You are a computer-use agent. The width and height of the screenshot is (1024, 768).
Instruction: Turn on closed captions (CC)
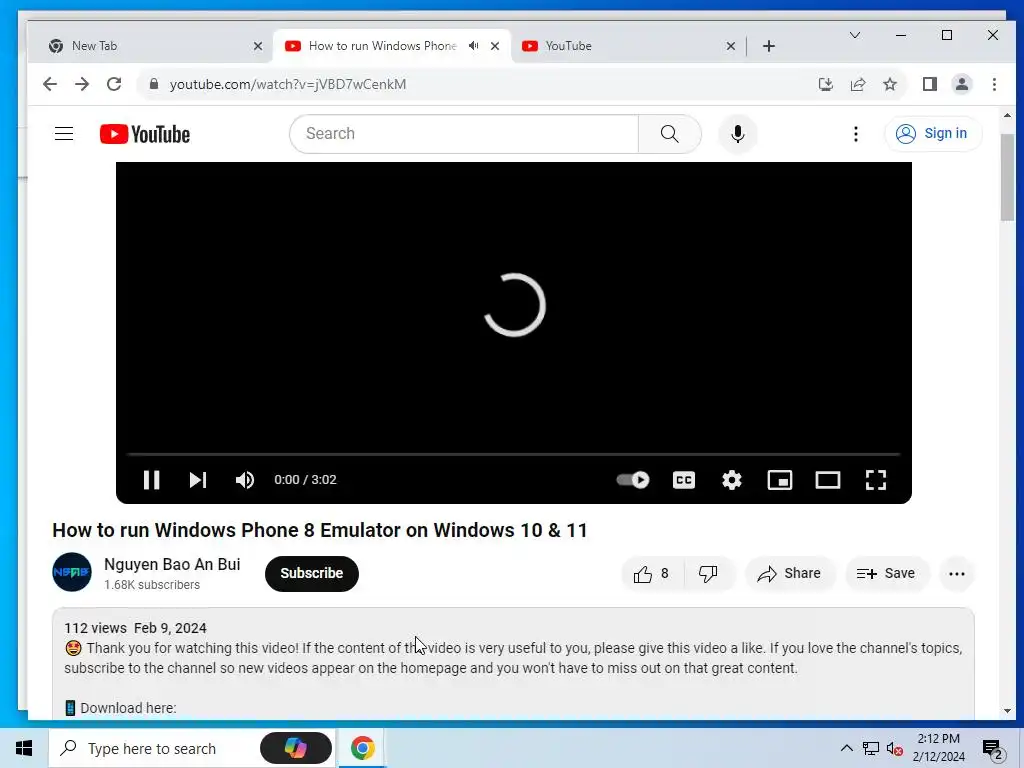click(x=684, y=480)
